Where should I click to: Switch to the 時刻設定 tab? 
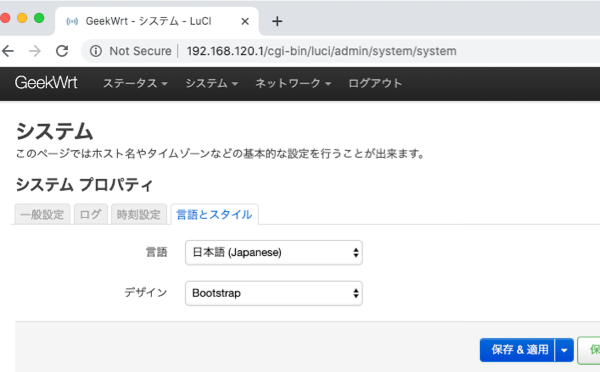(139, 214)
